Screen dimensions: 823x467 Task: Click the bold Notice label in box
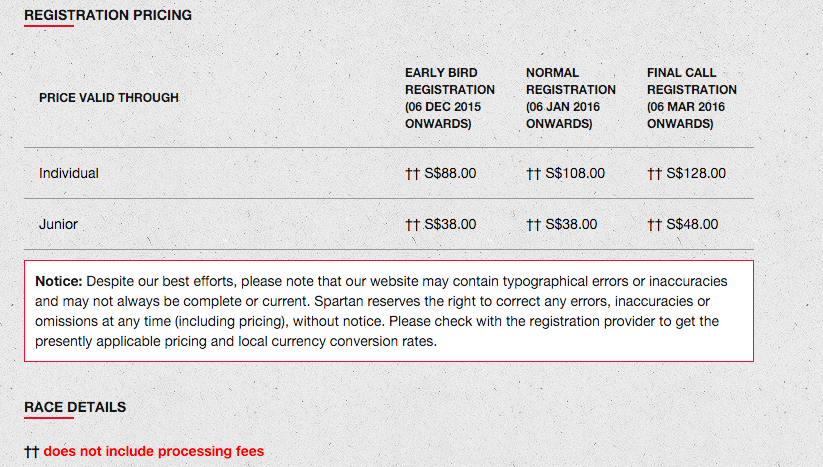pyautogui.click(x=59, y=281)
